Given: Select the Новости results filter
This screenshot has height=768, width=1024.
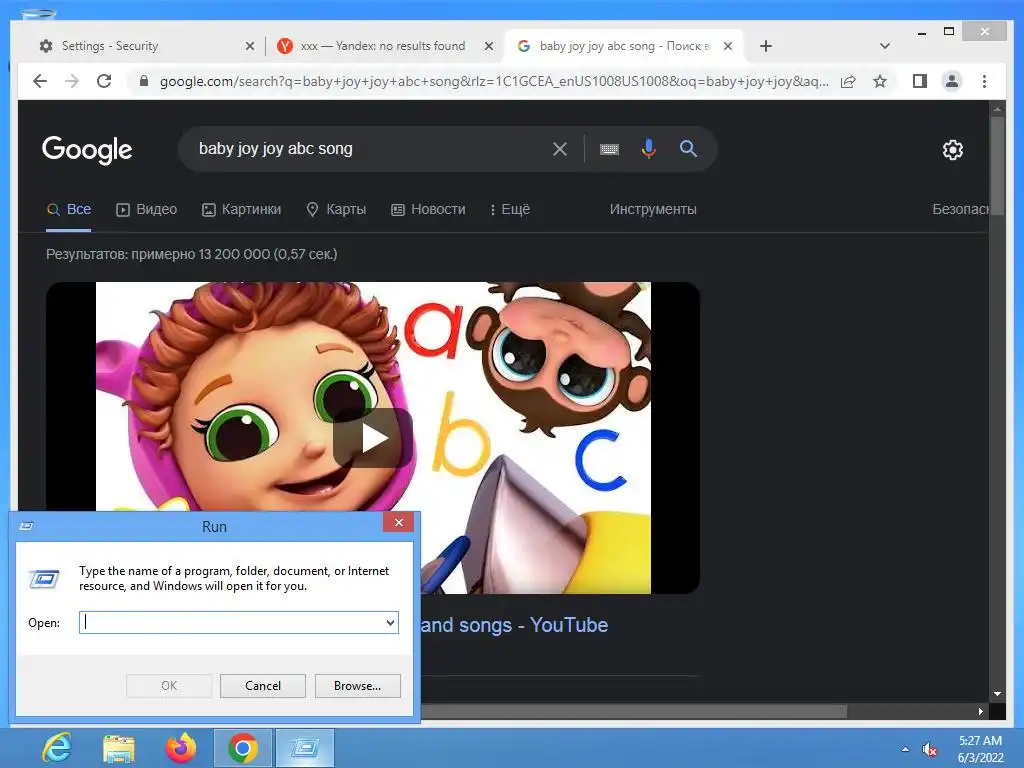Looking at the screenshot, I should pos(428,210).
